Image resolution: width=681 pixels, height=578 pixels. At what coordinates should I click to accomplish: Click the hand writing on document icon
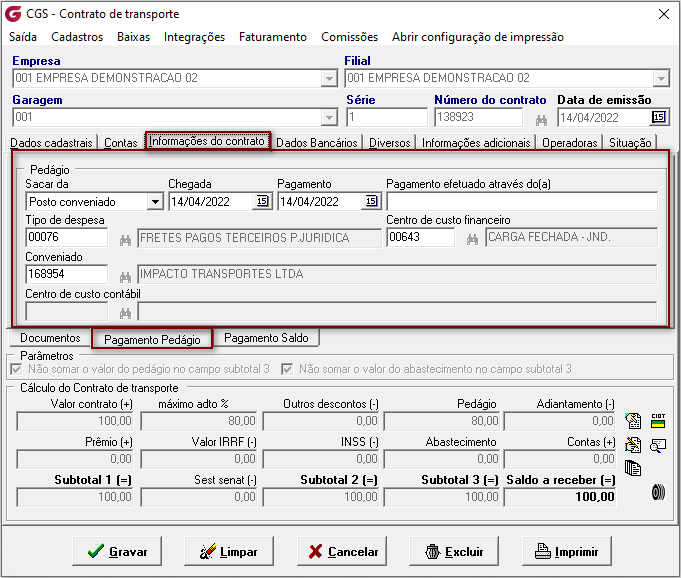(x=633, y=445)
